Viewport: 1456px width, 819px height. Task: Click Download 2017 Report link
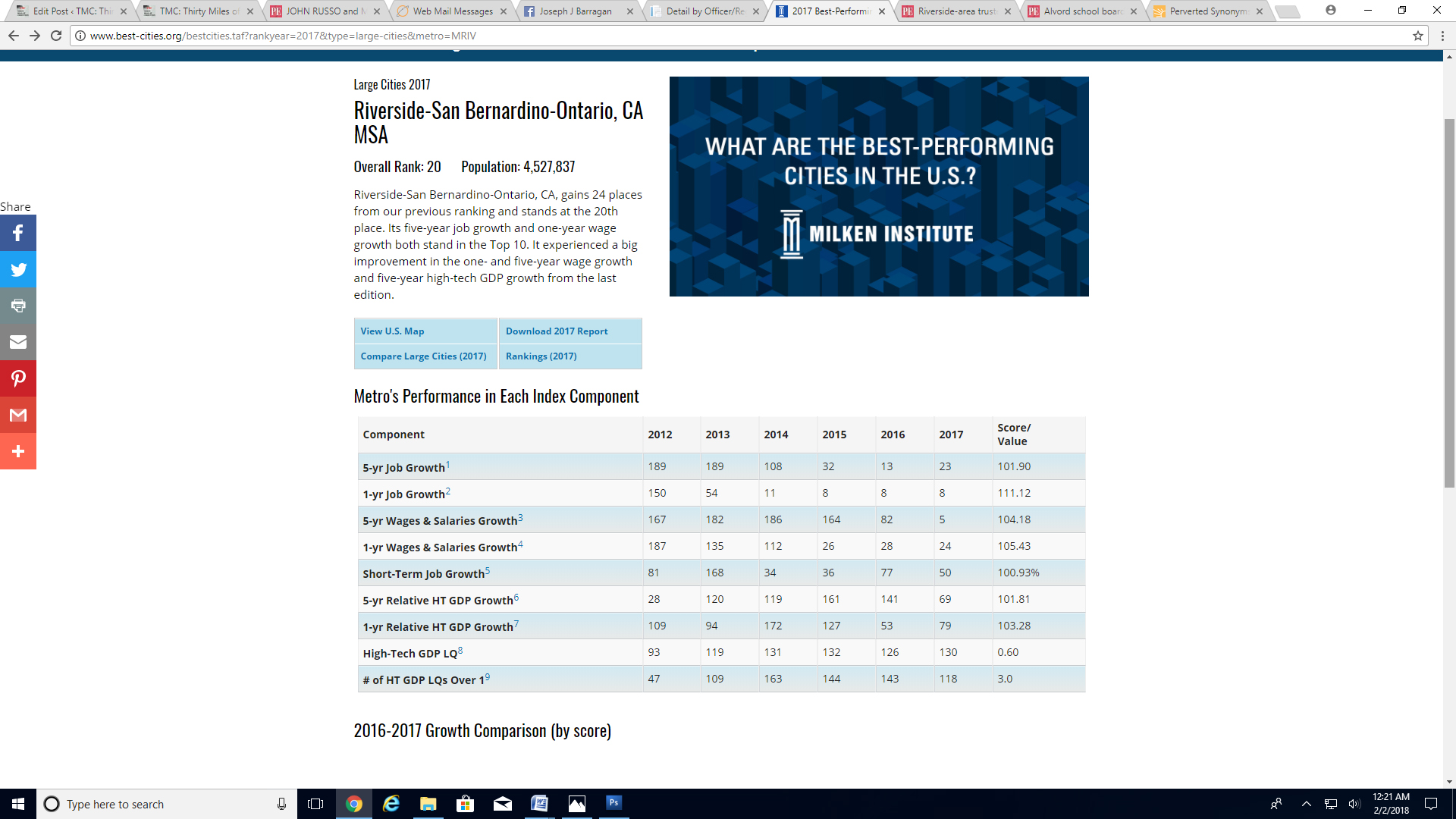click(557, 331)
